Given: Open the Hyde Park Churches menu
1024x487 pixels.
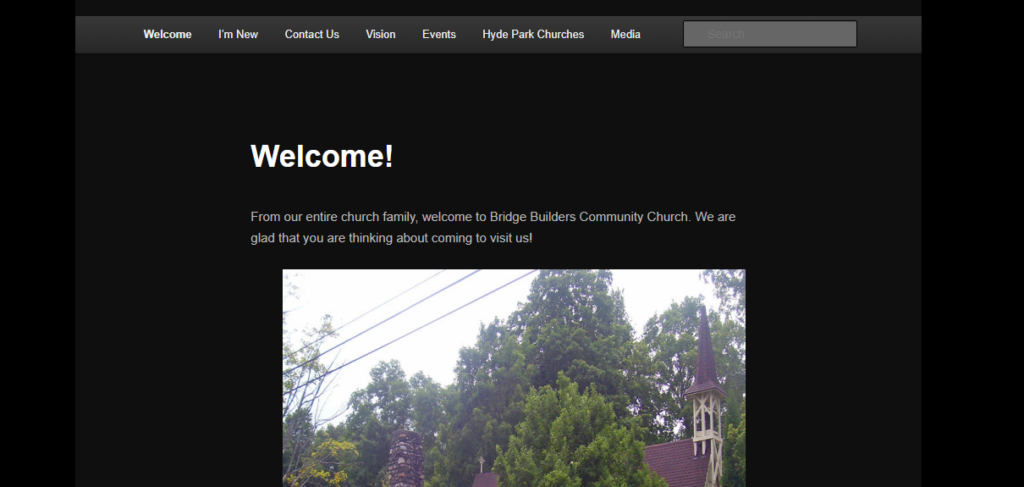Looking at the screenshot, I should point(533,35).
